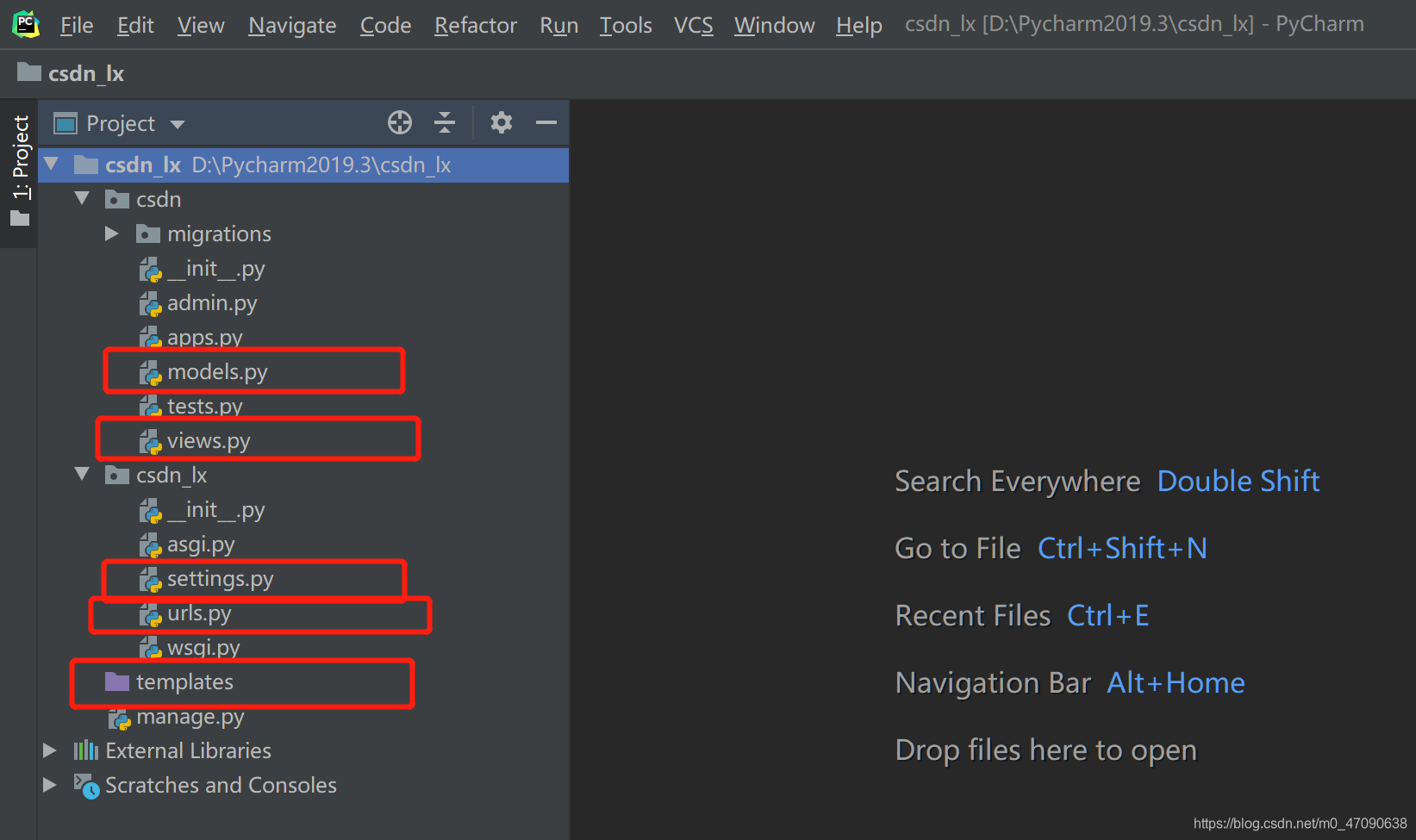Open the VCS menu
The height and width of the screenshot is (840, 1416).
click(x=694, y=25)
